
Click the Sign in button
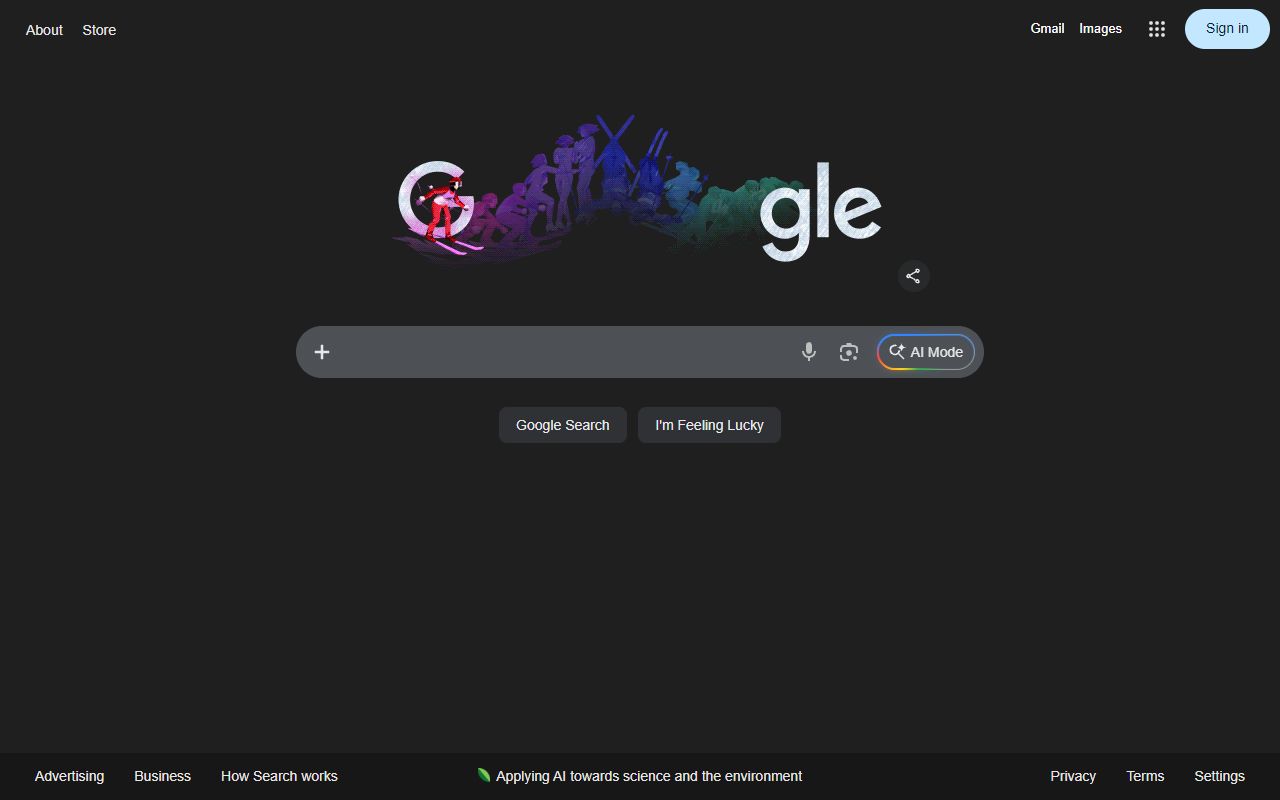pyautogui.click(x=1227, y=29)
